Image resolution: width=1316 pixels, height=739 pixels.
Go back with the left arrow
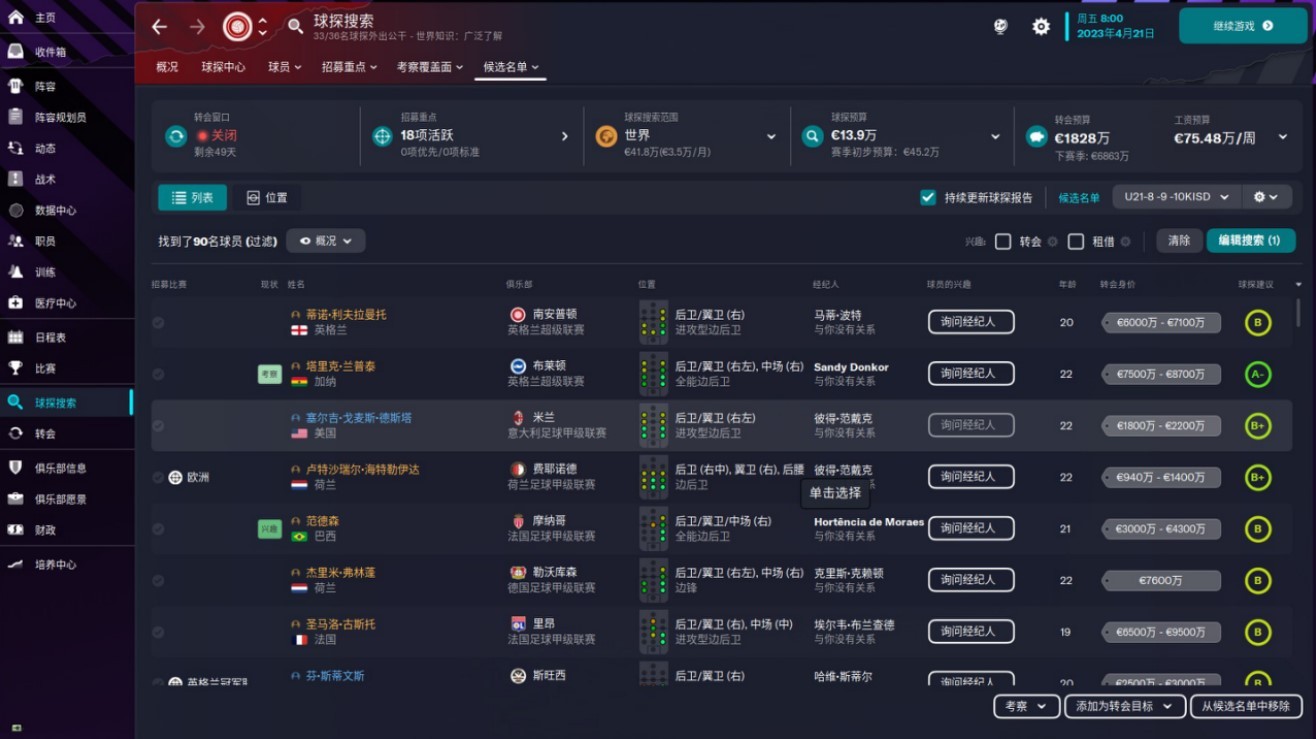point(159,27)
